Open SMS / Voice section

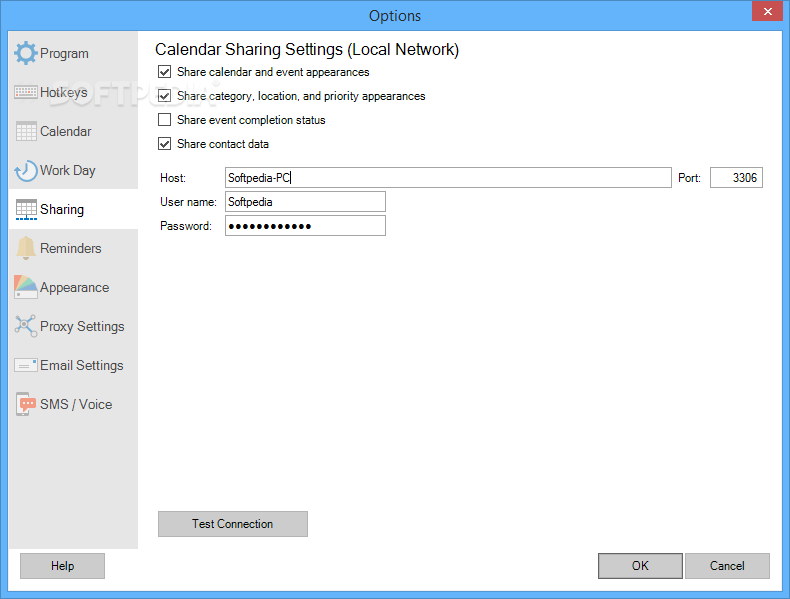coord(76,405)
